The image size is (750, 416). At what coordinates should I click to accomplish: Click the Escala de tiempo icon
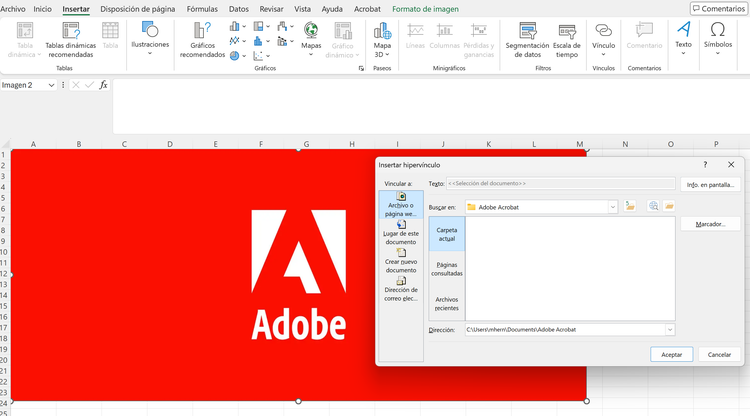click(566, 38)
